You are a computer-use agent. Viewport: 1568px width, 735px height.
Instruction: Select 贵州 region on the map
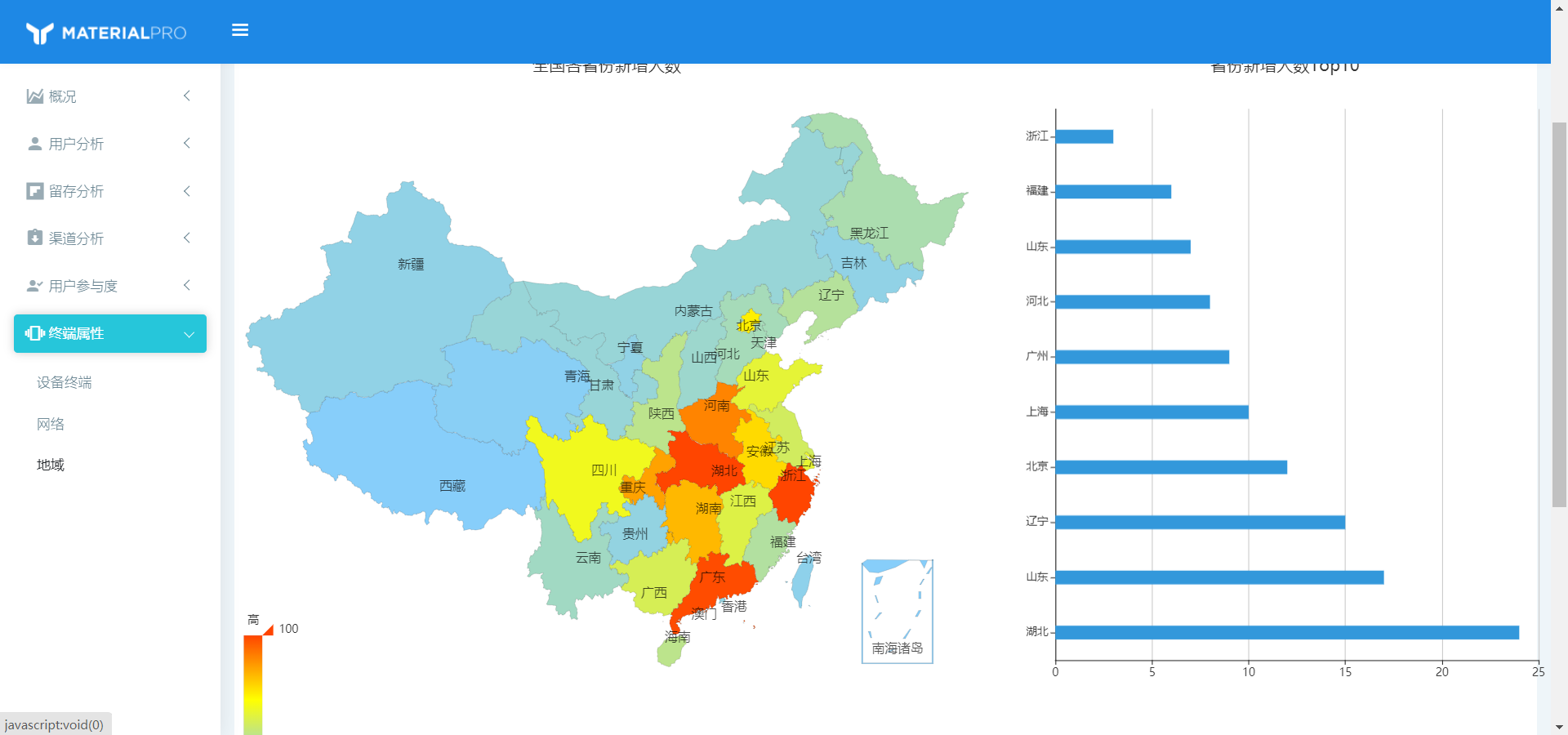click(x=635, y=533)
